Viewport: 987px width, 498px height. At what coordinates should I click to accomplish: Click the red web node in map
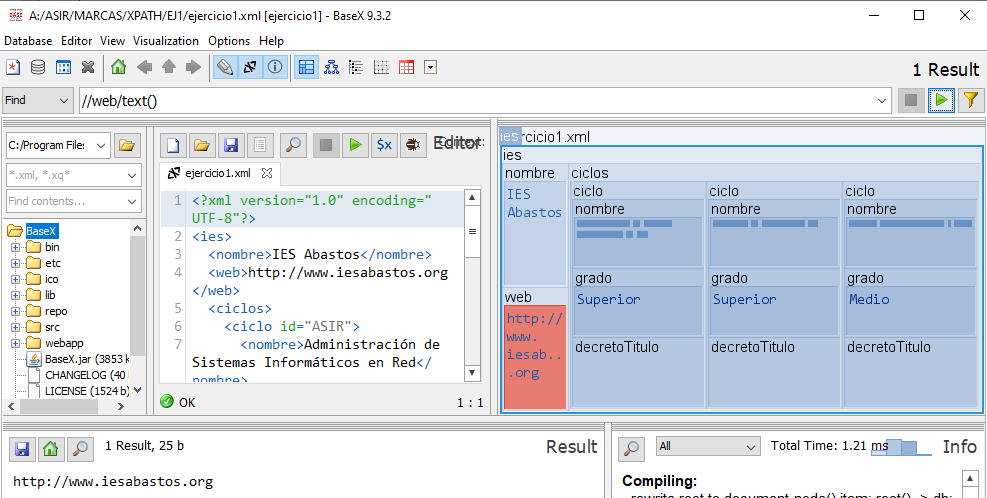pyautogui.click(x=535, y=357)
